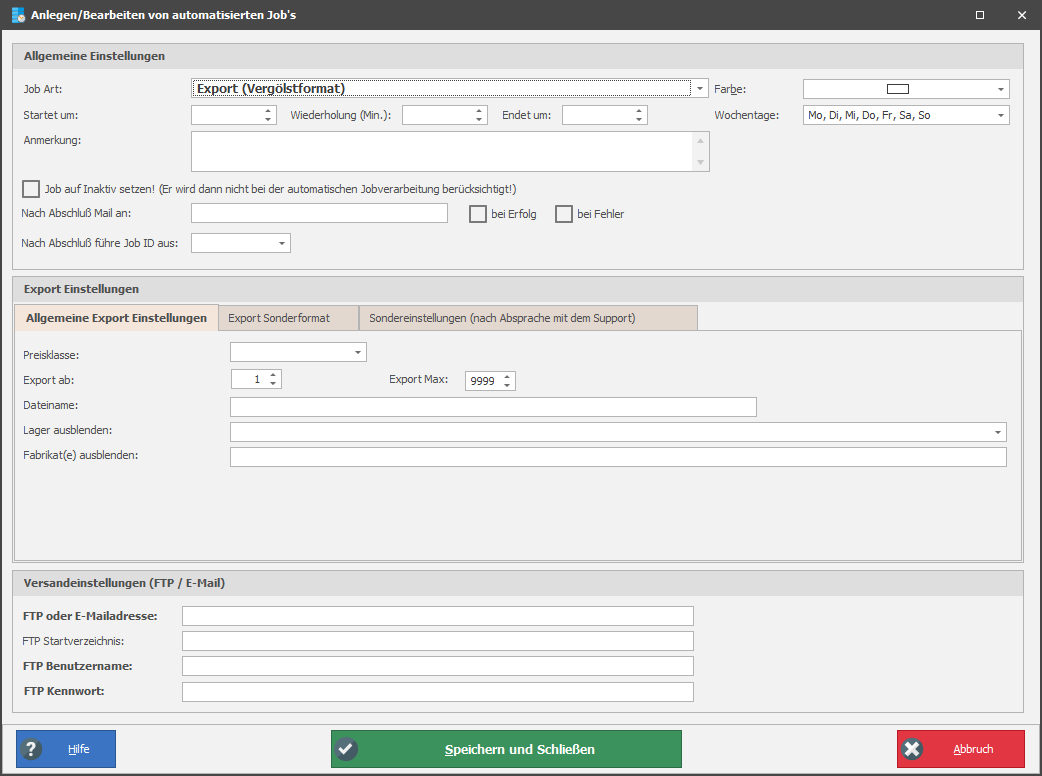
Task: Click the Hilfe button
Action: (66, 749)
